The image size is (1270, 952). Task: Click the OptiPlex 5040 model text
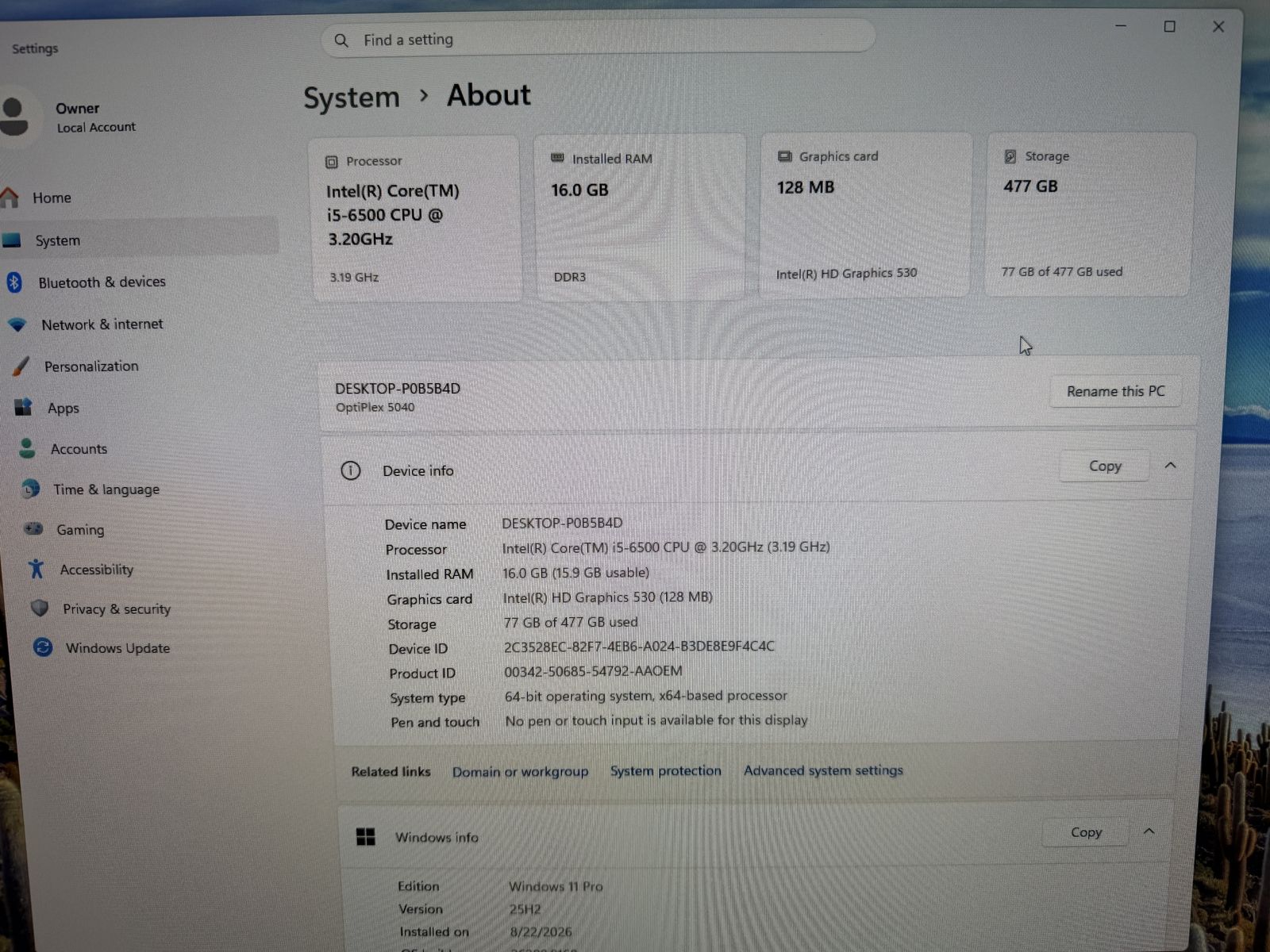(x=375, y=407)
